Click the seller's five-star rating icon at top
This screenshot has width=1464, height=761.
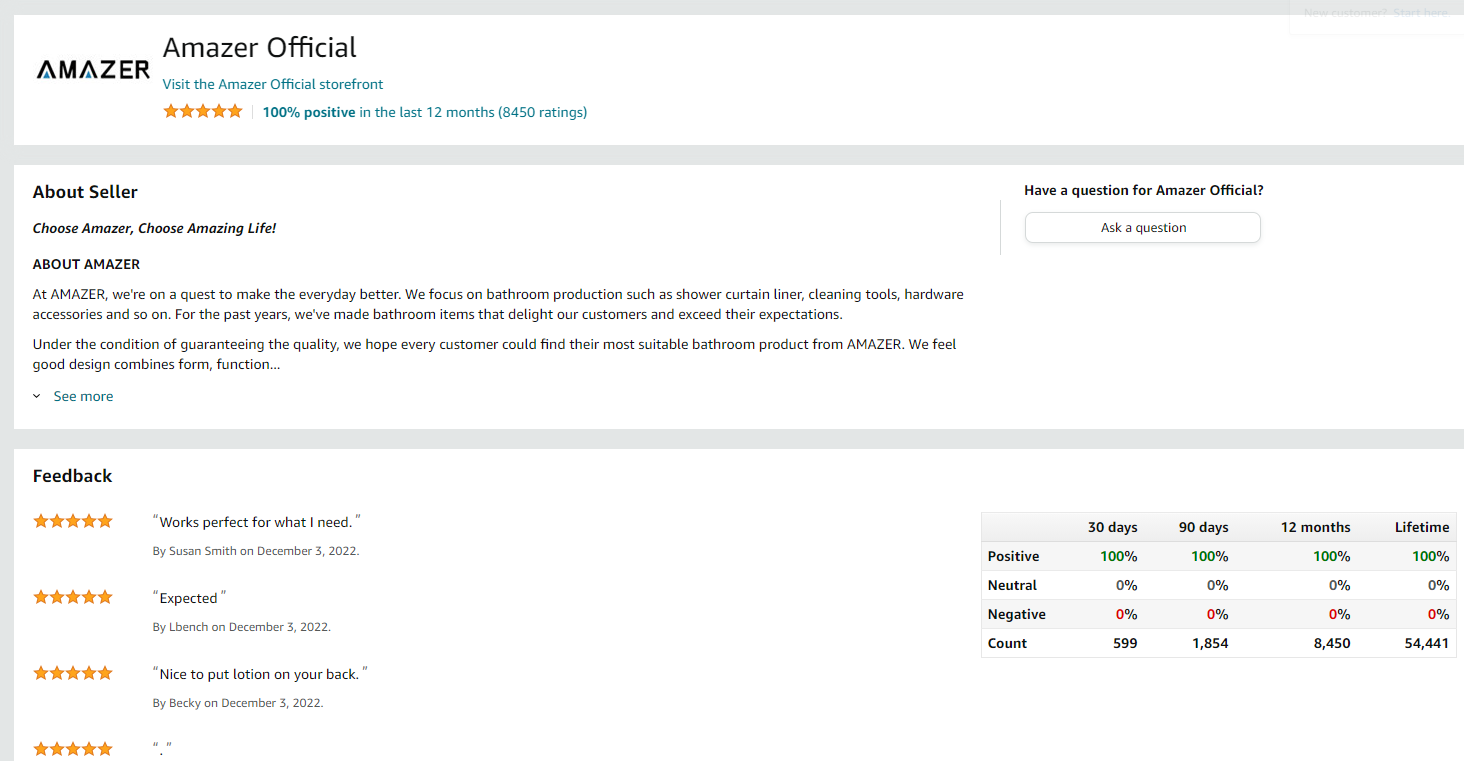click(x=203, y=111)
